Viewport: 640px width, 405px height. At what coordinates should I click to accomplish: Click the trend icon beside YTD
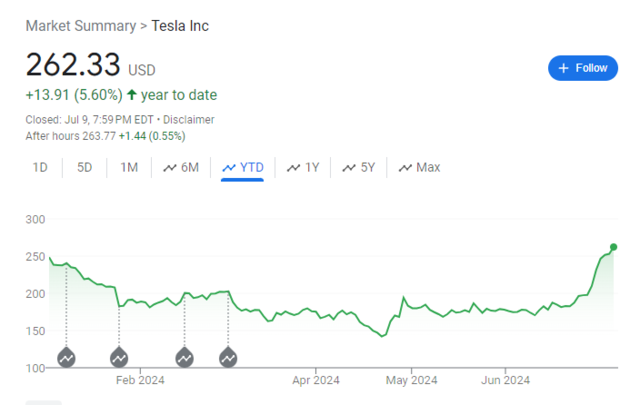(229, 167)
